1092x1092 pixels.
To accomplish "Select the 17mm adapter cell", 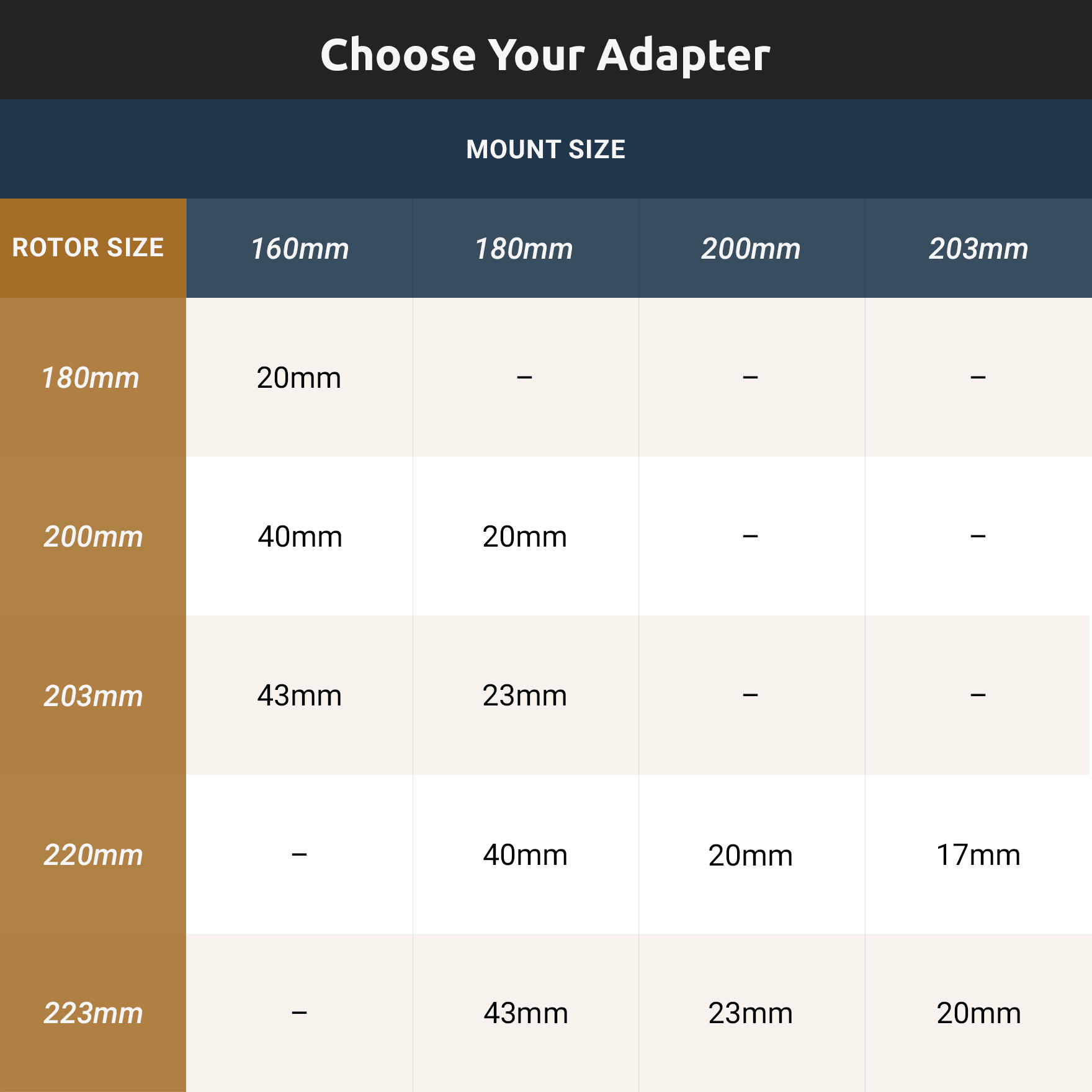I will 978,855.
